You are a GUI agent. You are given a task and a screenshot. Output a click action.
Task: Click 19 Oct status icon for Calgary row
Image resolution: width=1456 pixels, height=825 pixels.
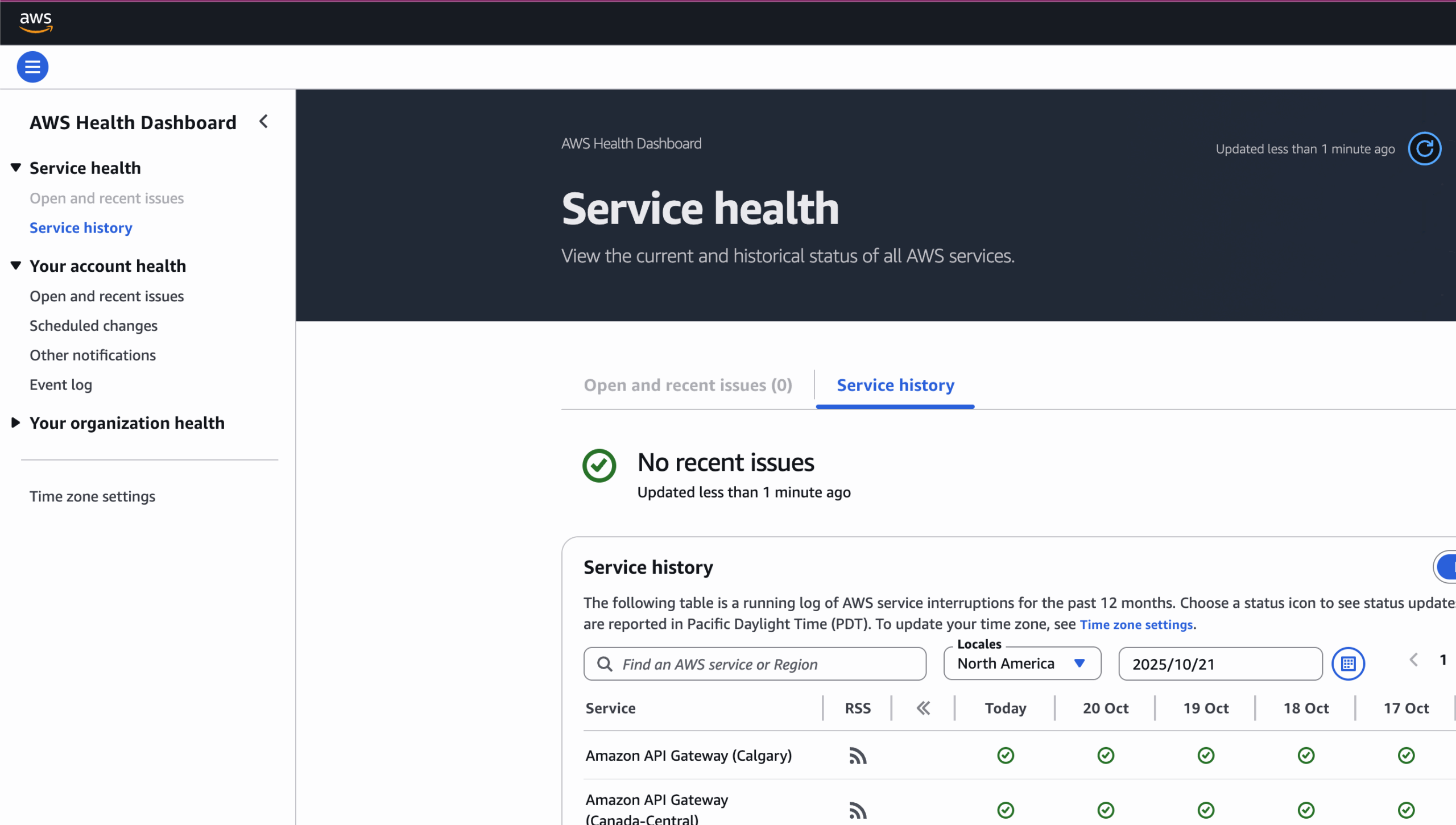(x=1206, y=756)
